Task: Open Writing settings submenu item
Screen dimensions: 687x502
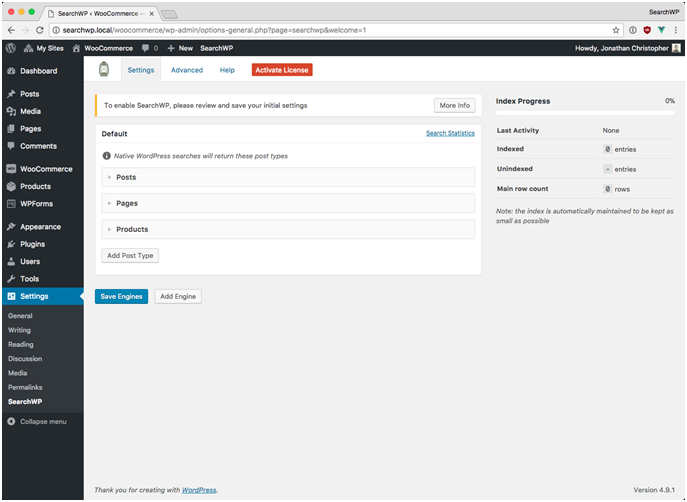Action: pyautogui.click(x=19, y=330)
